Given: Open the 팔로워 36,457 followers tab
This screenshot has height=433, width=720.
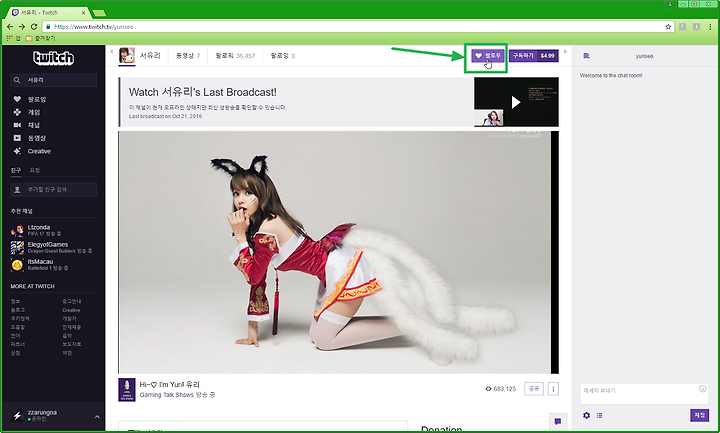Looking at the screenshot, I should pyautogui.click(x=235, y=56).
